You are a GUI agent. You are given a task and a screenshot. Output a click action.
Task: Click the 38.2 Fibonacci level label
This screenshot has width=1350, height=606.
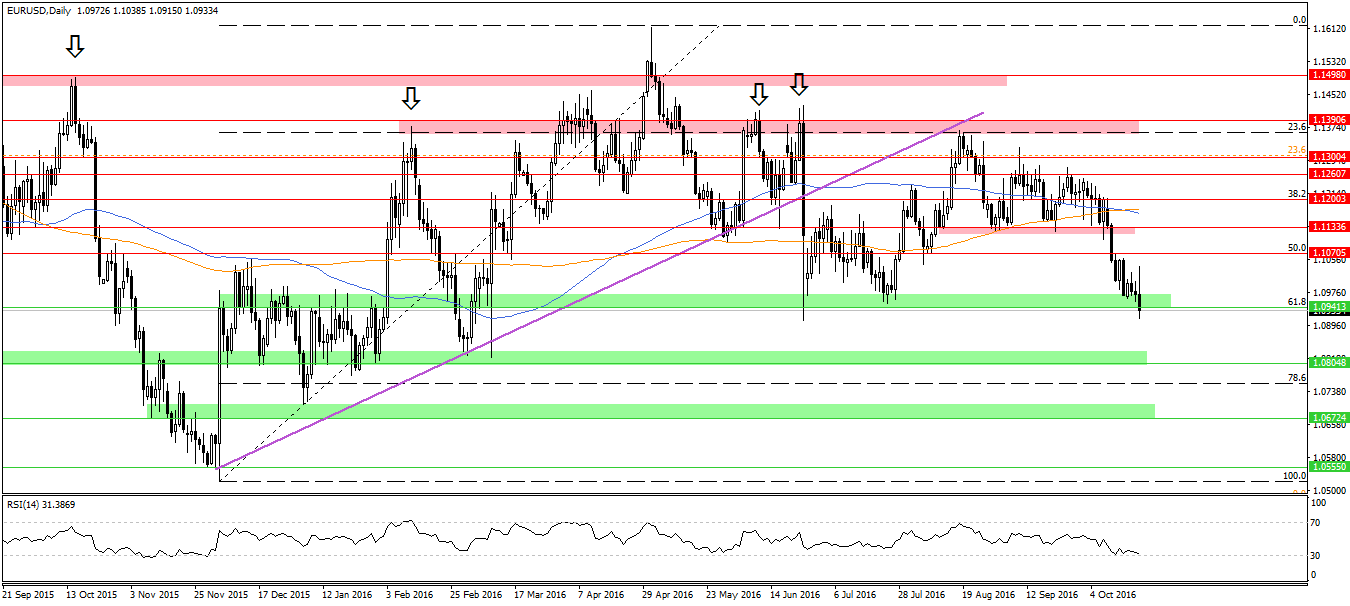[x=1296, y=193]
